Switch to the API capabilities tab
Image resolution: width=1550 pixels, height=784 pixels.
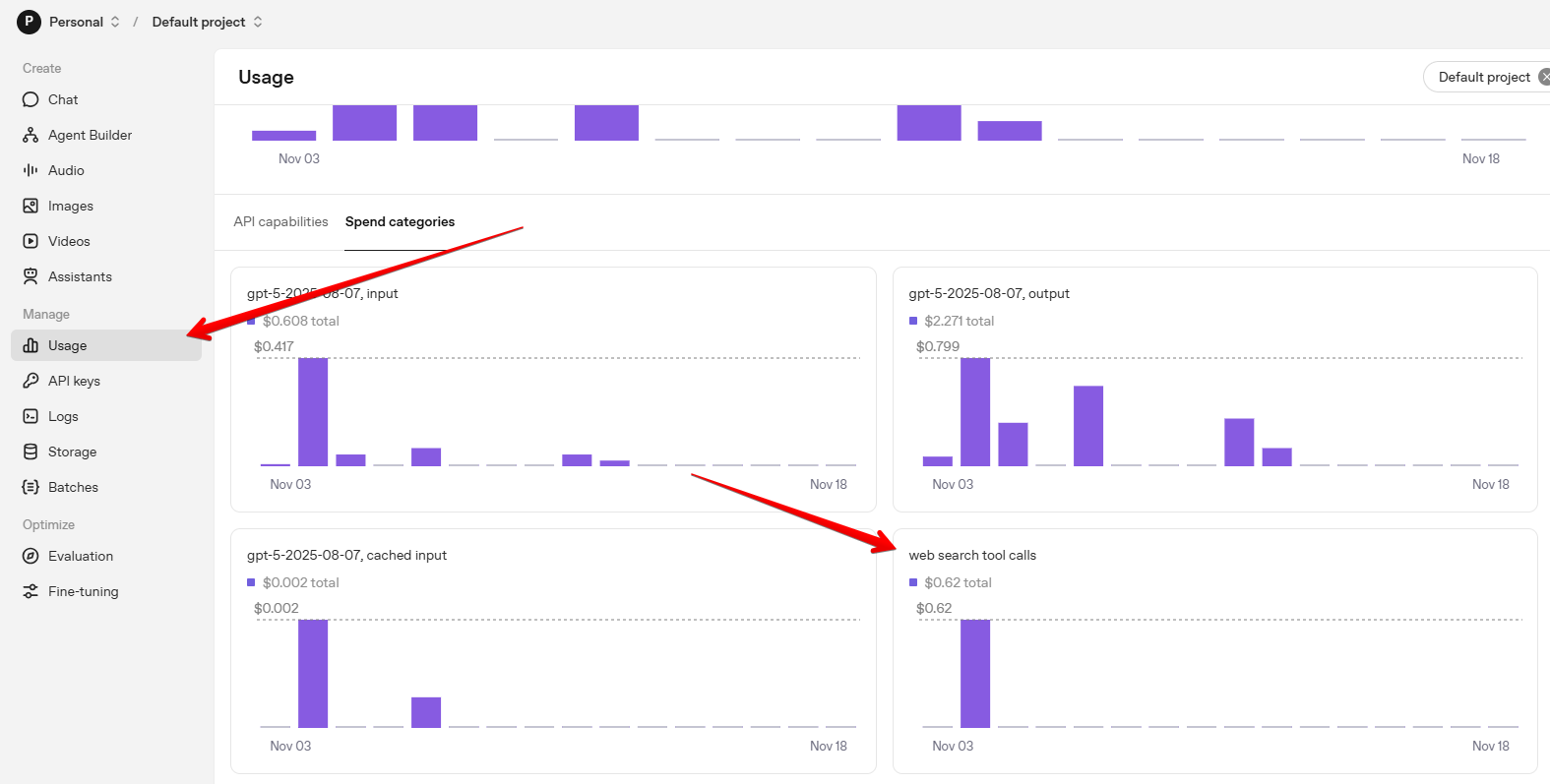coord(280,221)
